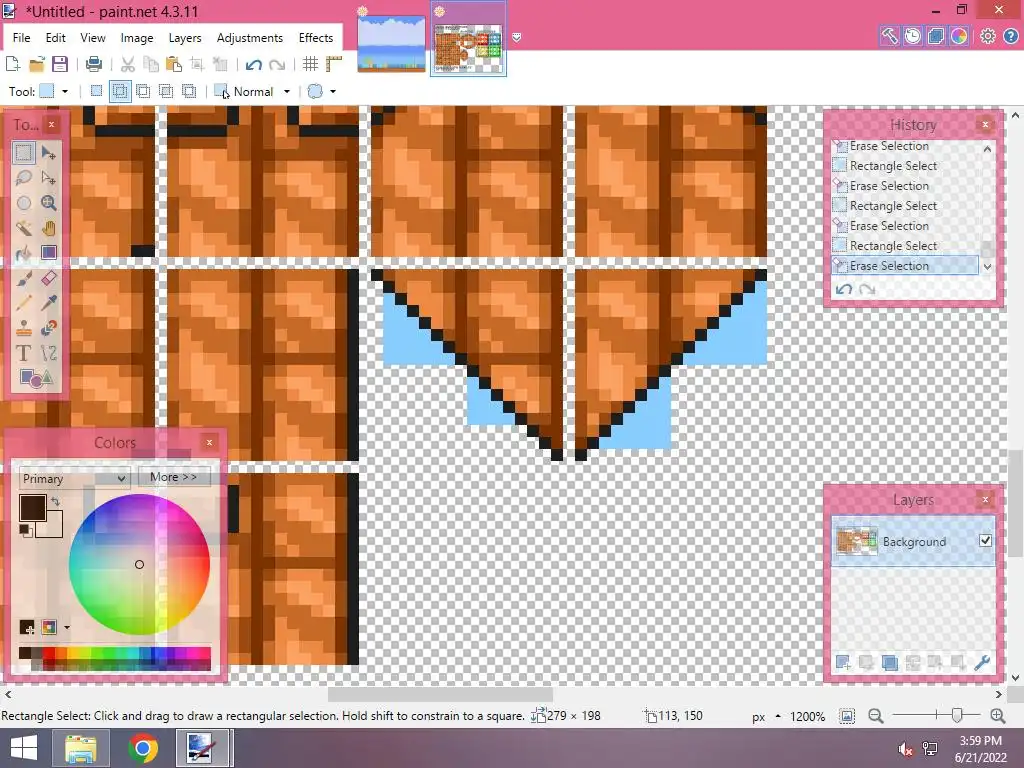Open the Layers menu

point(185,38)
